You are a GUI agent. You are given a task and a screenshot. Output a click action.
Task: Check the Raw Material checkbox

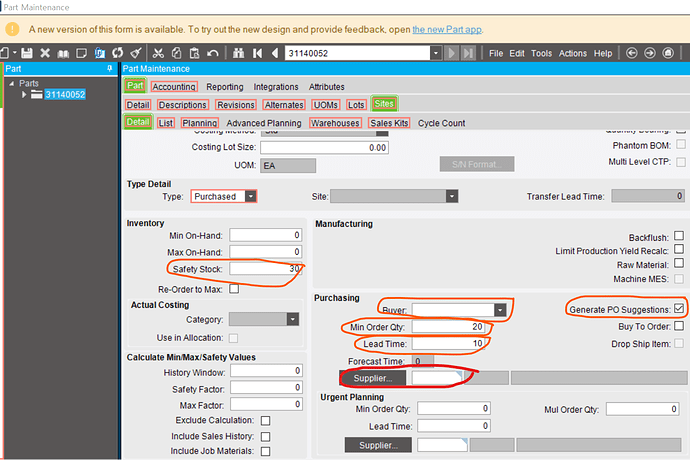679,263
